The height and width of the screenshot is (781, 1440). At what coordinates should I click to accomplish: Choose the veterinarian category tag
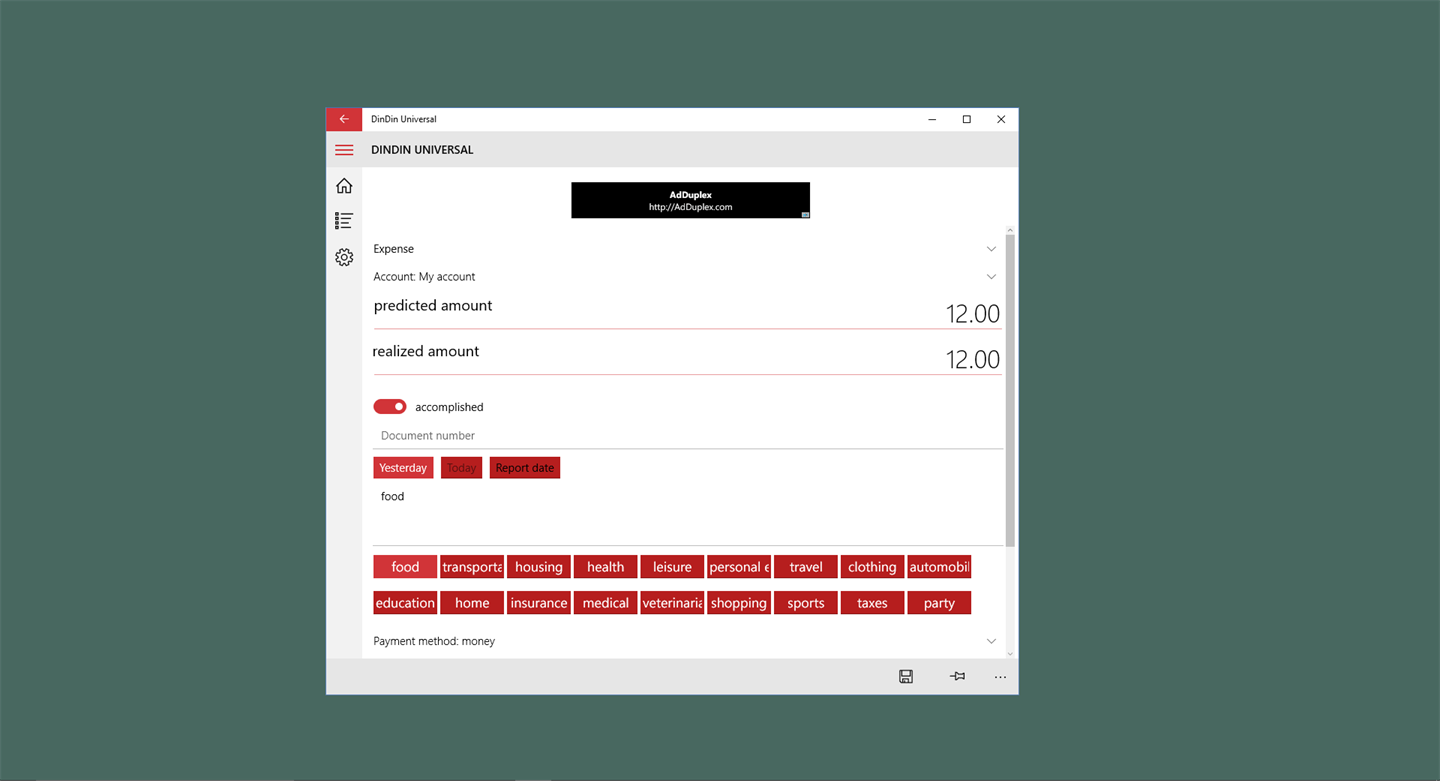[672, 603]
